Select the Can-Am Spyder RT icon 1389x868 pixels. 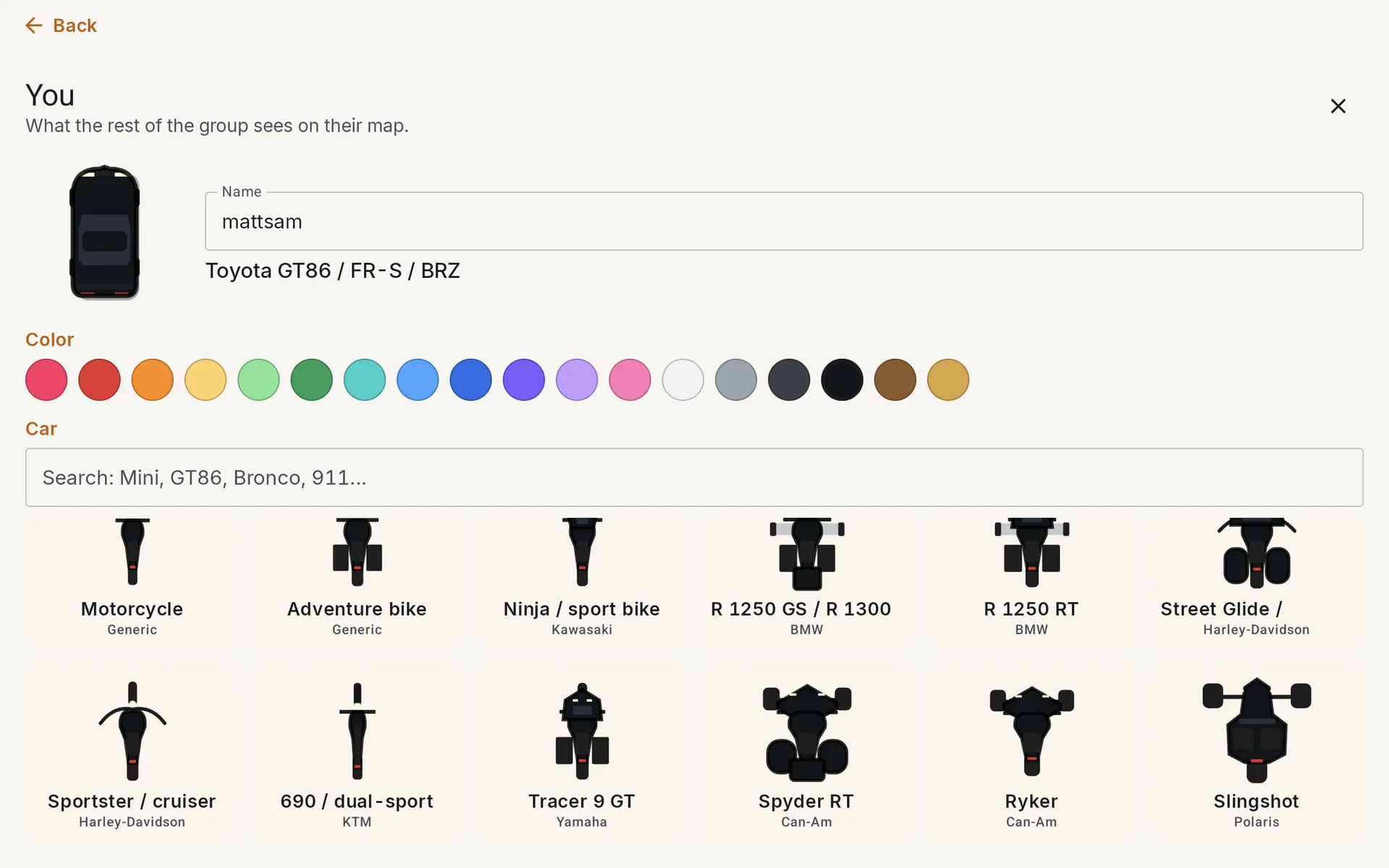(x=807, y=732)
